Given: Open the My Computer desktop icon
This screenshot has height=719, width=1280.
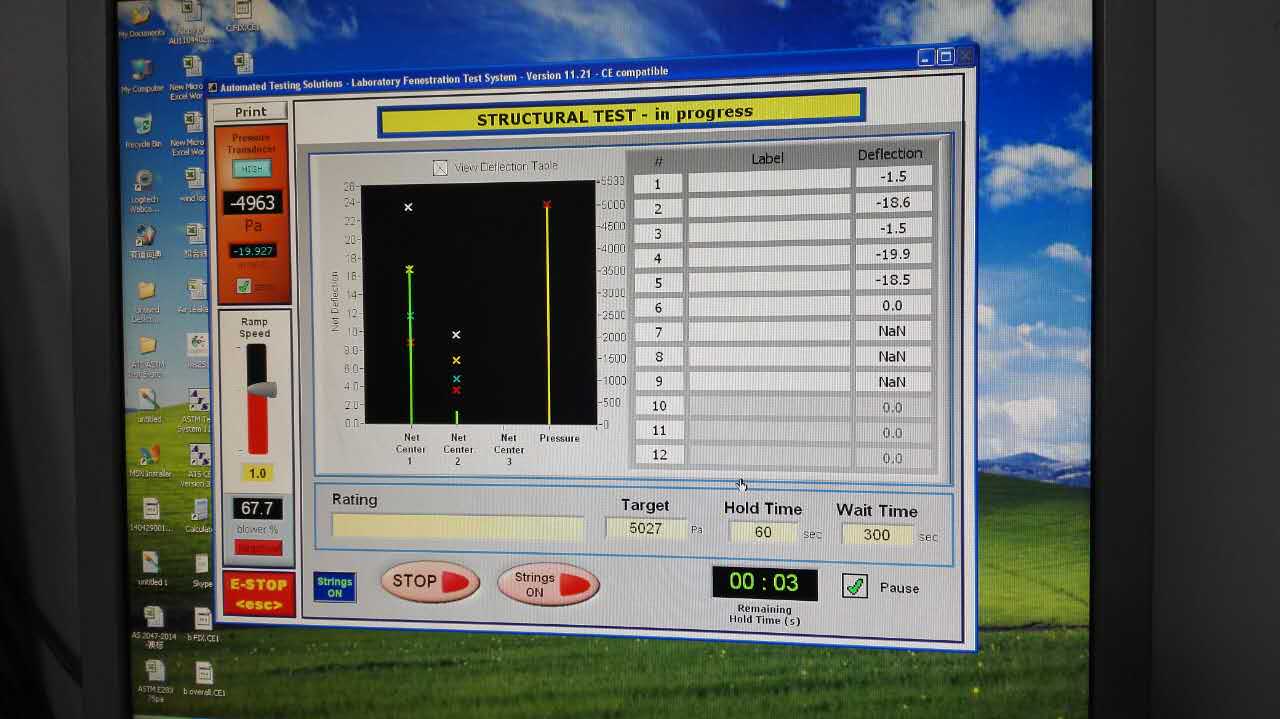Looking at the screenshot, I should point(142,76).
